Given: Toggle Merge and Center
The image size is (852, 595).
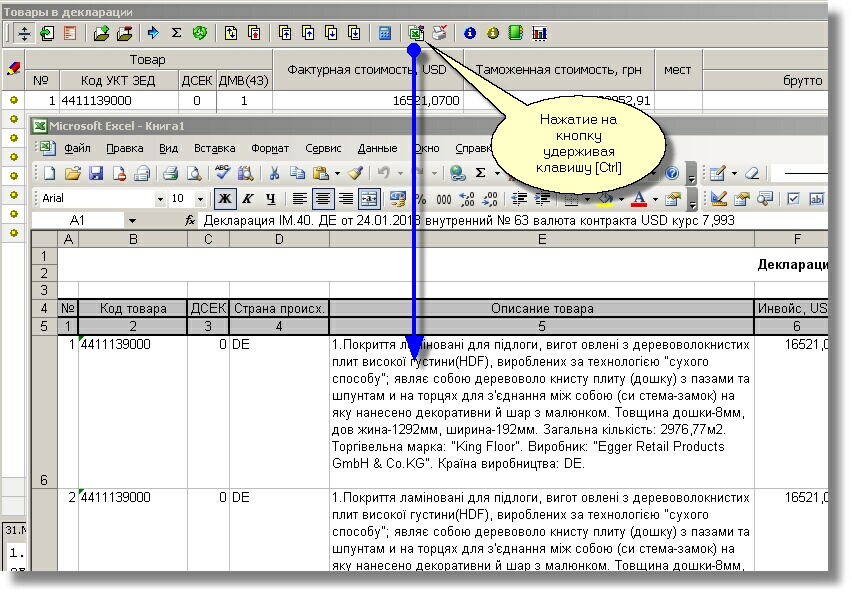Looking at the screenshot, I should pyautogui.click(x=369, y=199).
